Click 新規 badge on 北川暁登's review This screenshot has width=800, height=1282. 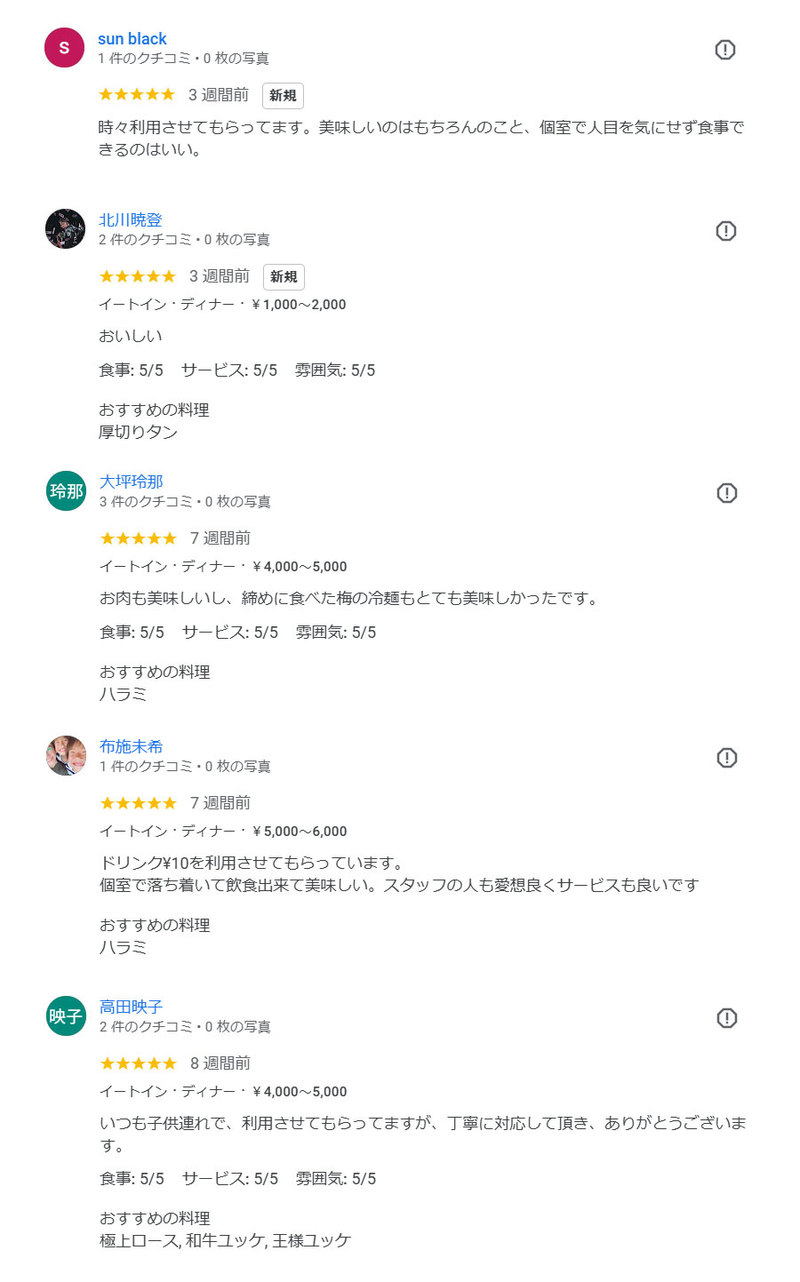tap(284, 277)
